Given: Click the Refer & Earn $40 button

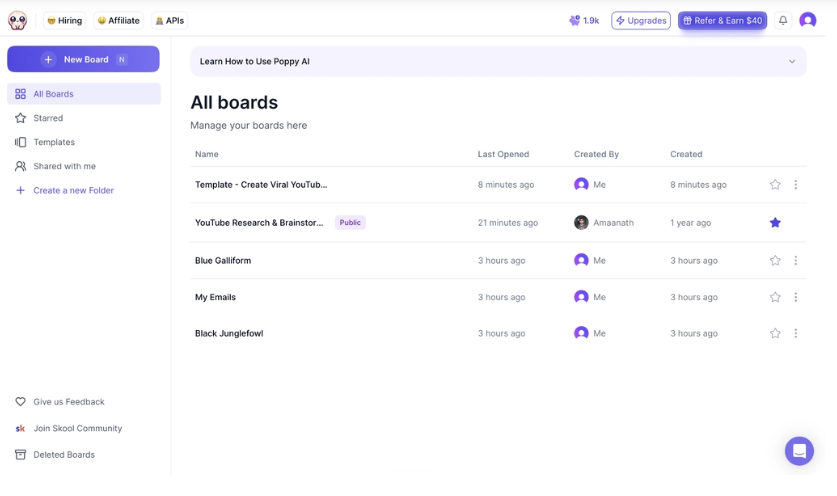Looking at the screenshot, I should point(722,20).
